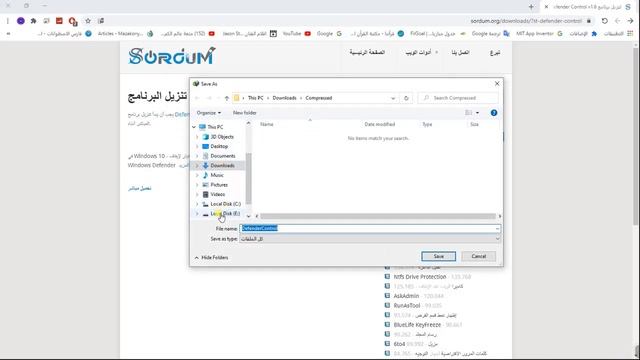Select Local Disk (E:) in the tree
The height and width of the screenshot is (360, 640).
click(x=225, y=213)
